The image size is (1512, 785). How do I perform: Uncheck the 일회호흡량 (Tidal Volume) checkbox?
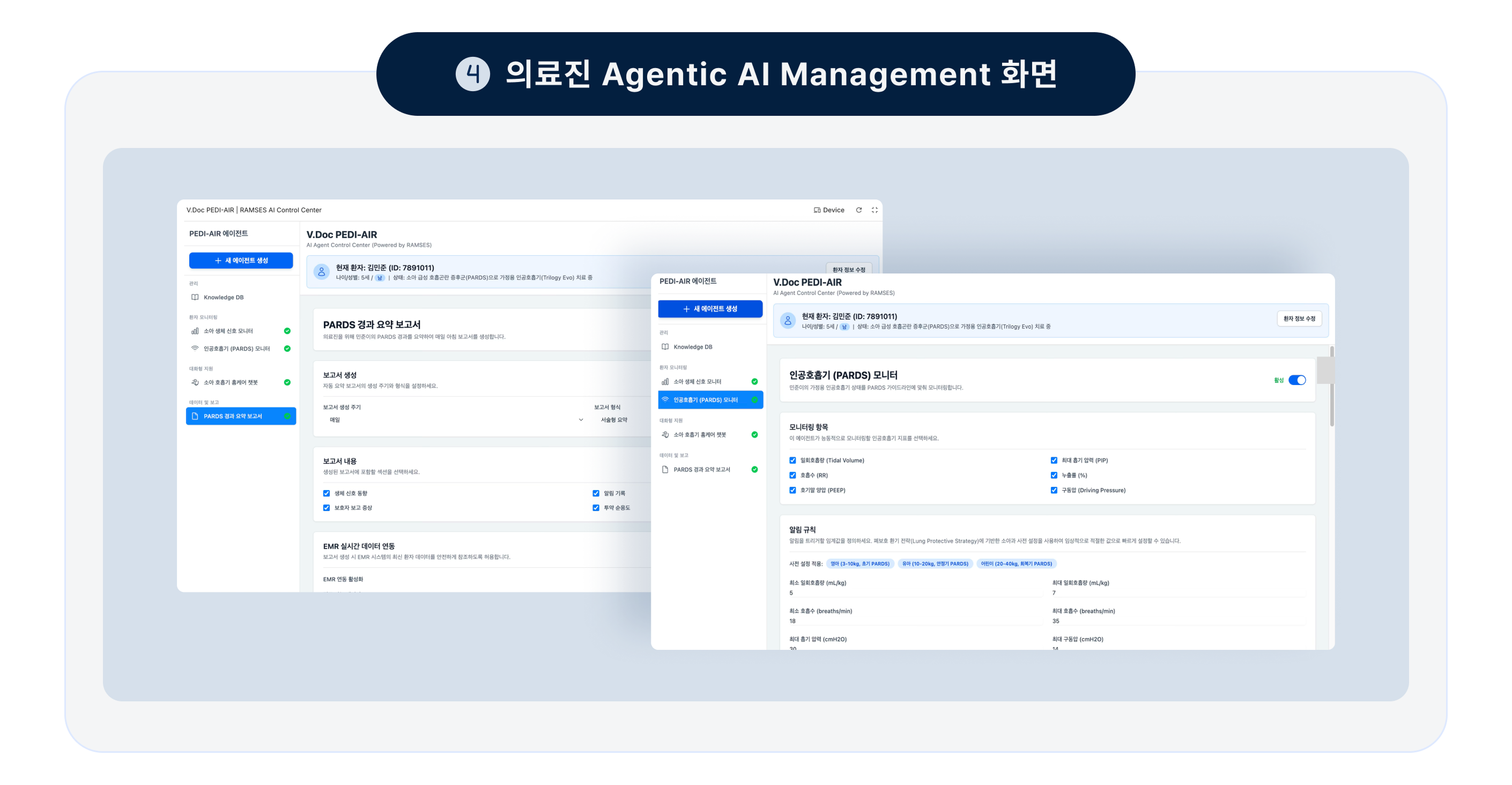[x=792, y=461]
